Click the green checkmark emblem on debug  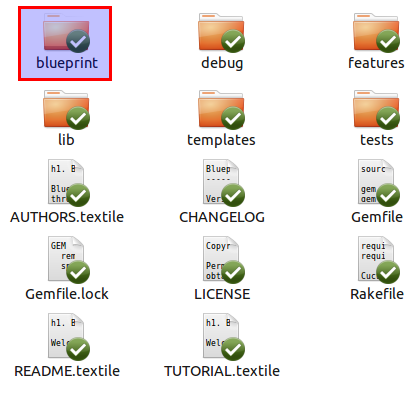pos(233,41)
